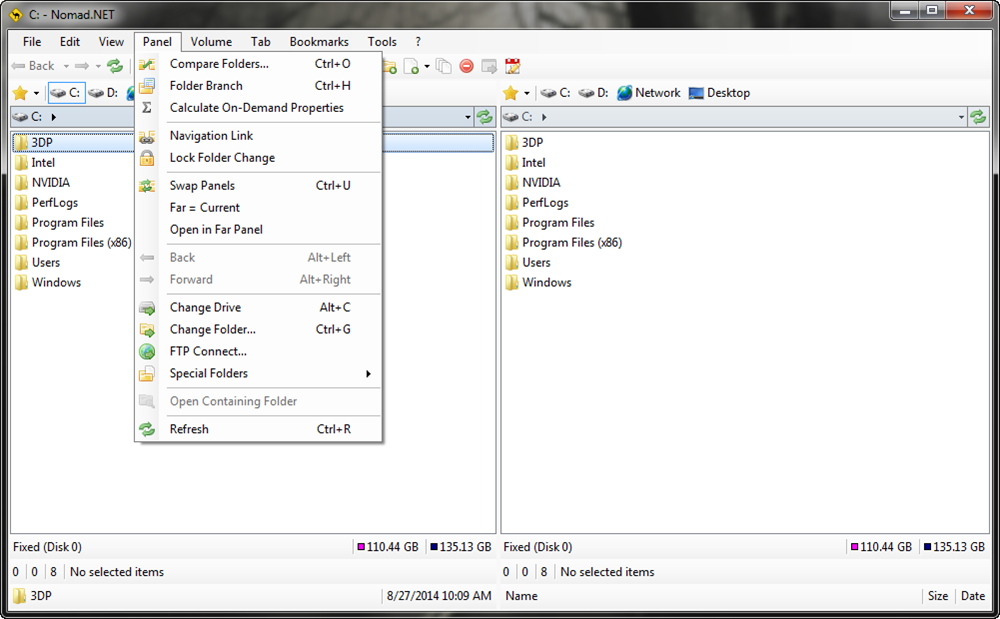The width and height of the screenshot is (1000, 619).
Task: Click the Folder Branch menu icon
Action: point(147,85)
